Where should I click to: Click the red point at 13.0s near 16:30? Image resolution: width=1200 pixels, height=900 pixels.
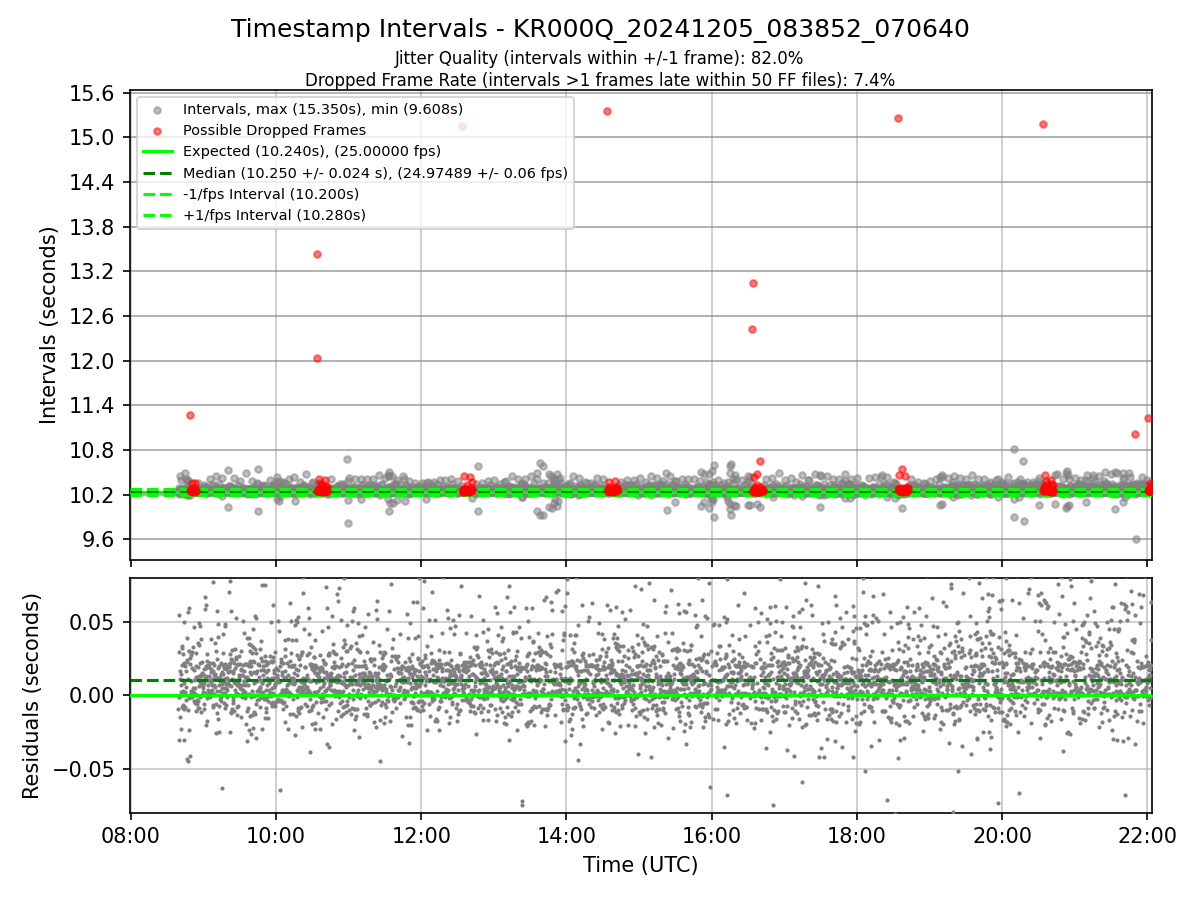pyautogui.click(x=753, y=283)
